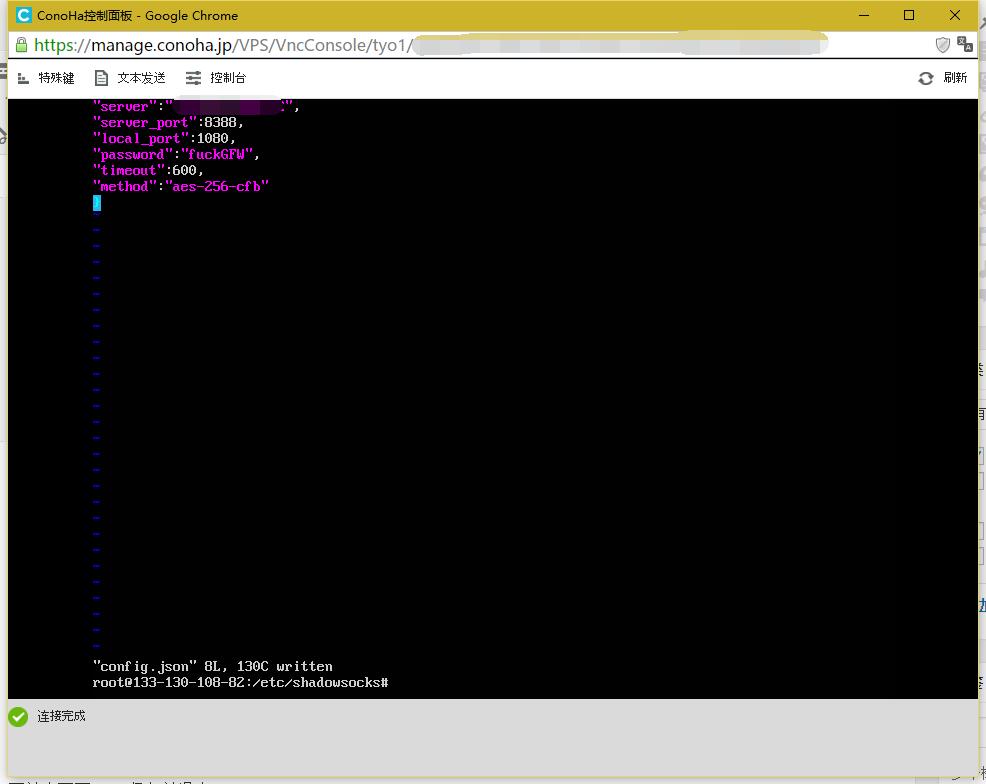Minimize the ConoHa console window

click(x=864, y=15)
